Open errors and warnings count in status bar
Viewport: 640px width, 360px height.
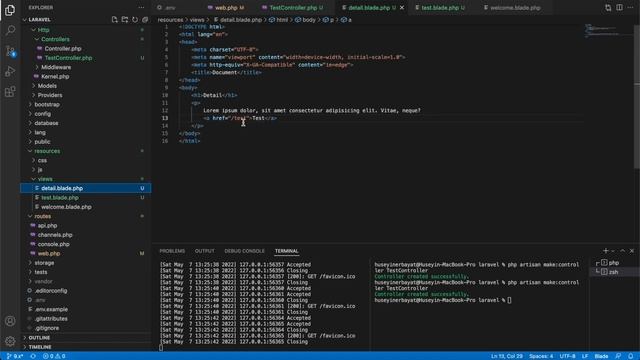(x=54, y=356)
